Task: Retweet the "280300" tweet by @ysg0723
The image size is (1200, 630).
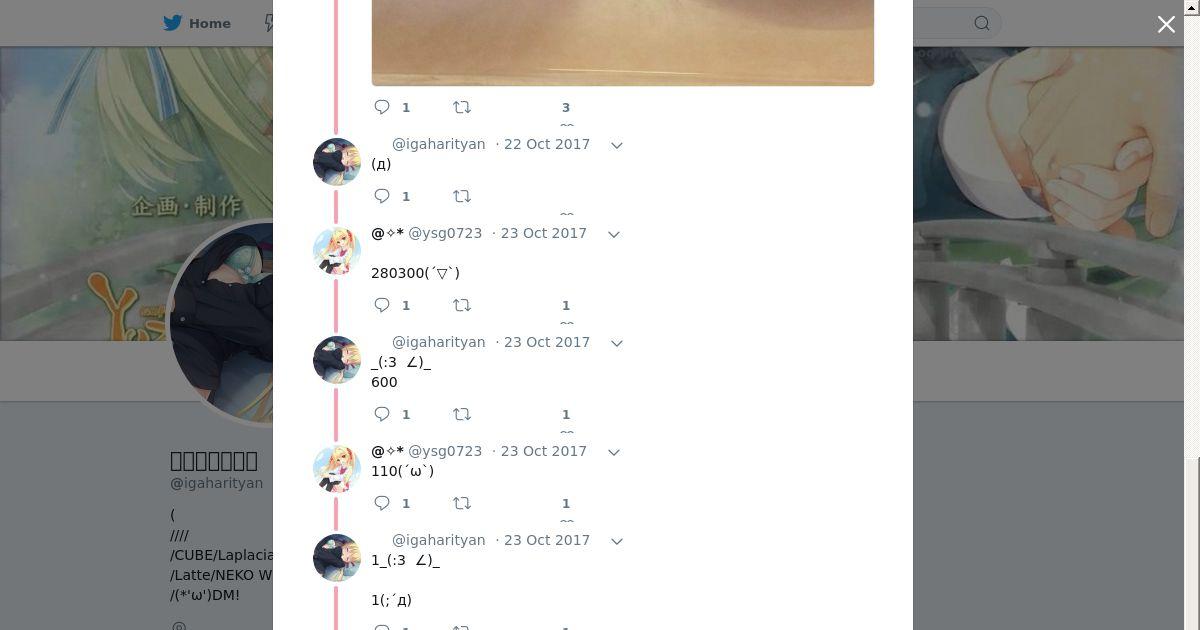Action: click(462, 305)
